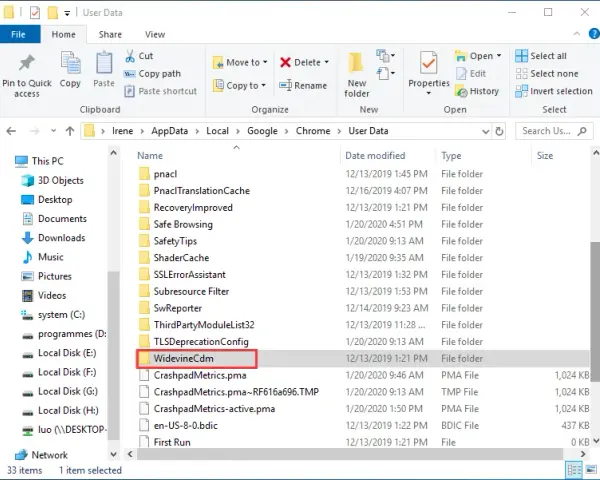Click the file list vertical scrollbar thumb

[595, 312]
